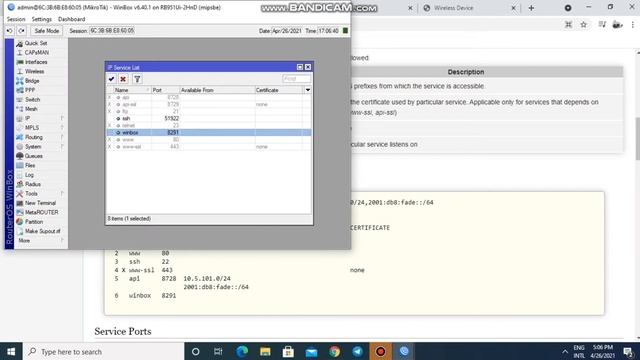Image resolution: width=640 pixels, height=360 pixels.
Task: Click the Redo arrow in WinBox toolbar
Action: coord(22,31)
